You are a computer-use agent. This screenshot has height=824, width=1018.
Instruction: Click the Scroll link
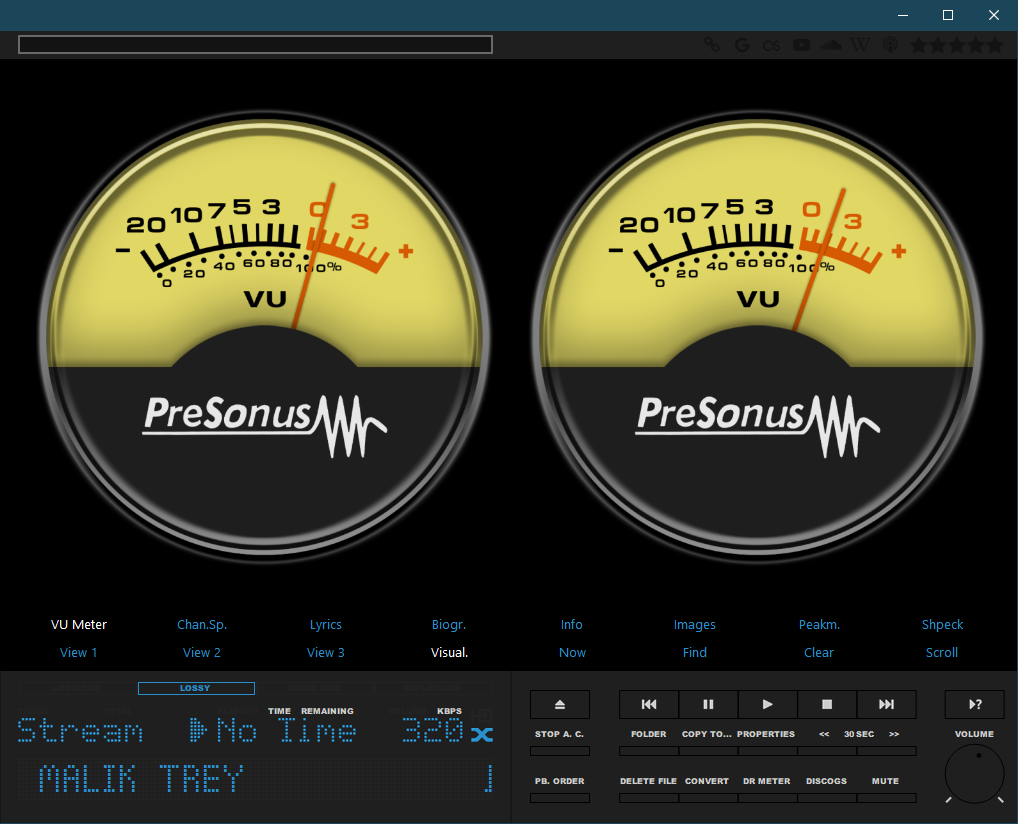942,653
